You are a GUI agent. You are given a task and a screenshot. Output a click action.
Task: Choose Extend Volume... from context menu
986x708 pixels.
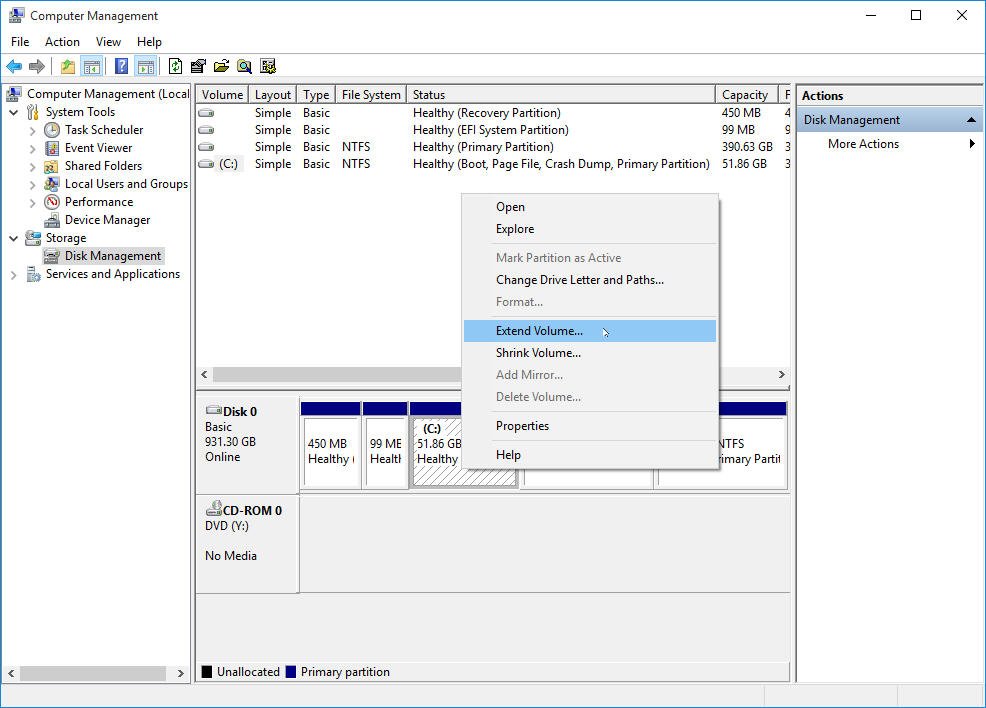tap(539, 331)
